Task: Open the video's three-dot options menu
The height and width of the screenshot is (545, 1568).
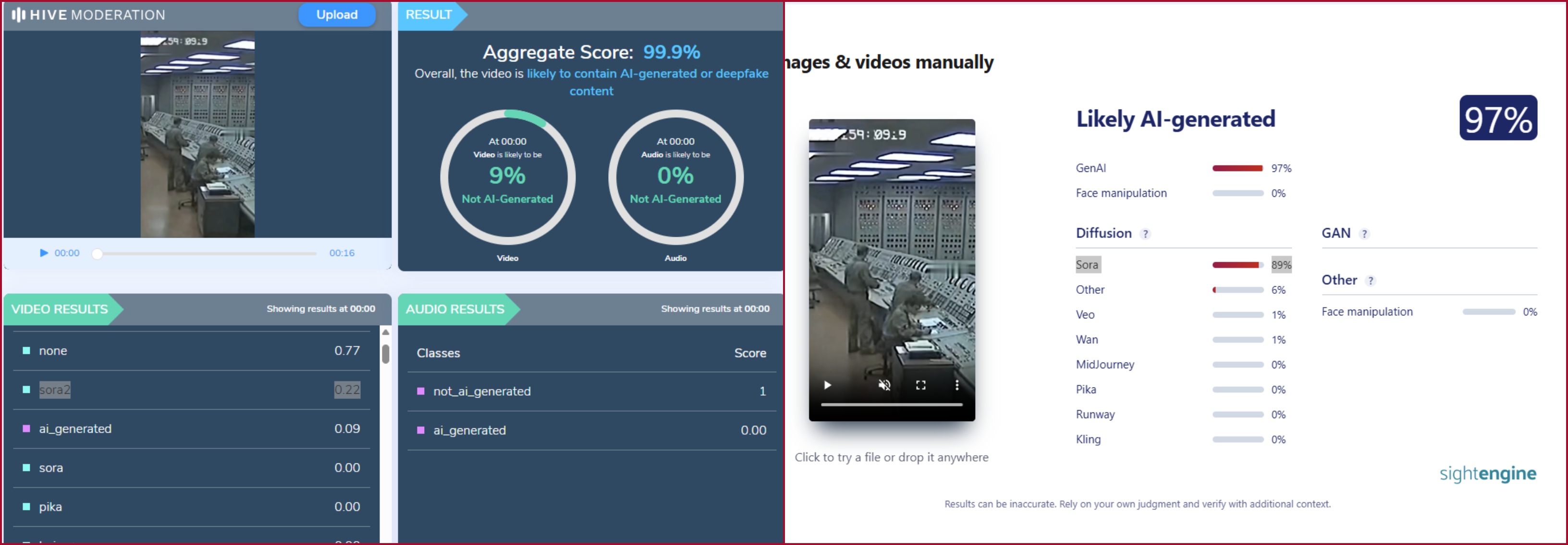Action: click(x=956, y=385)
